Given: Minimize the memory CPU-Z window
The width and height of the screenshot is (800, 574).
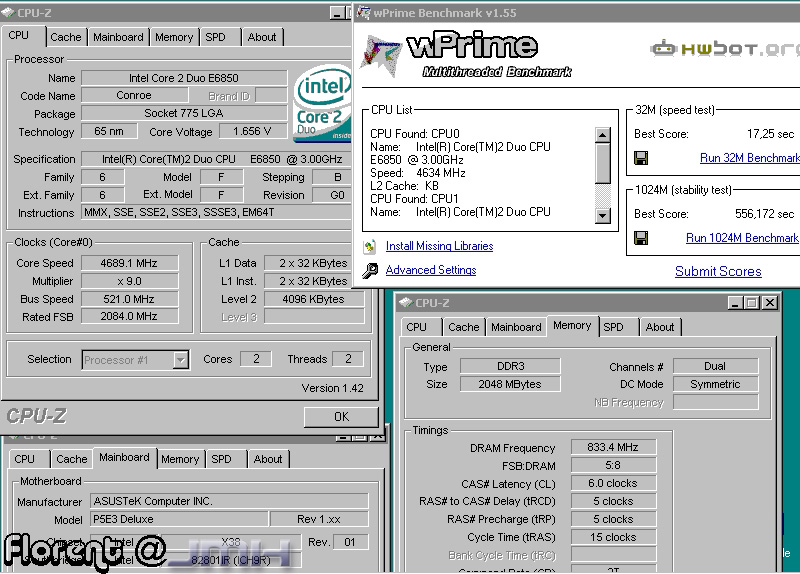Looking at the screenshot, I should pos(735,303).
